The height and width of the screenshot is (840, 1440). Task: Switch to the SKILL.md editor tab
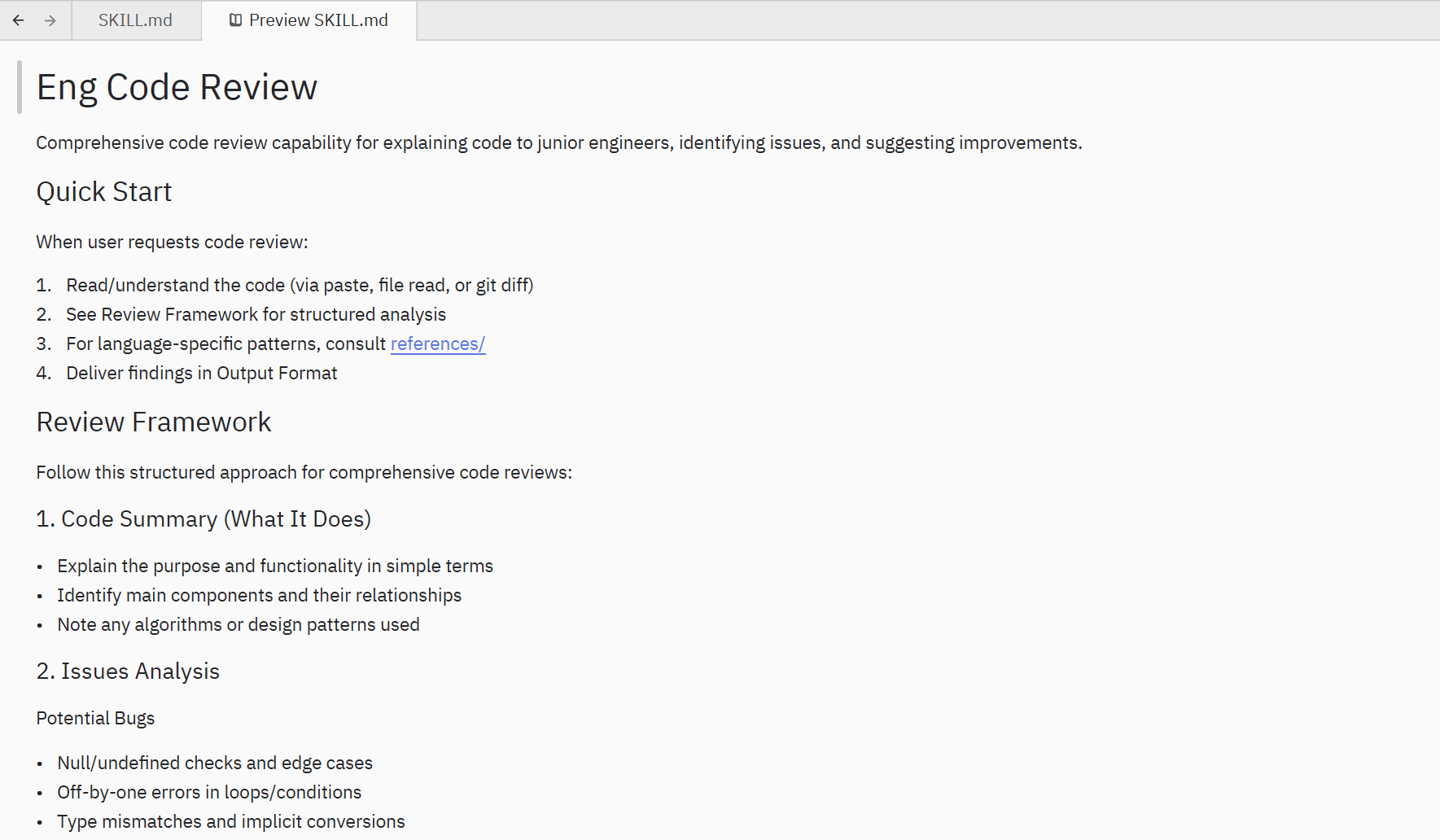(x=135, y=20)
